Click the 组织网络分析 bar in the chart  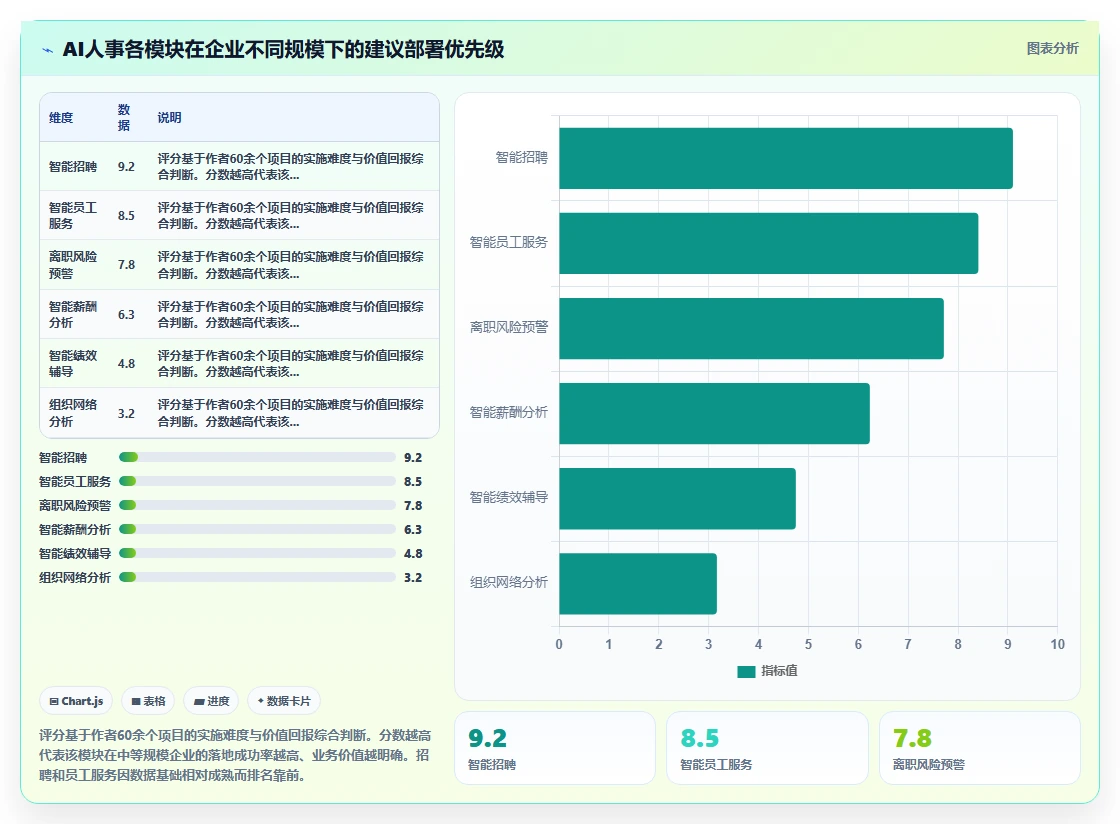tap(638, 583)
